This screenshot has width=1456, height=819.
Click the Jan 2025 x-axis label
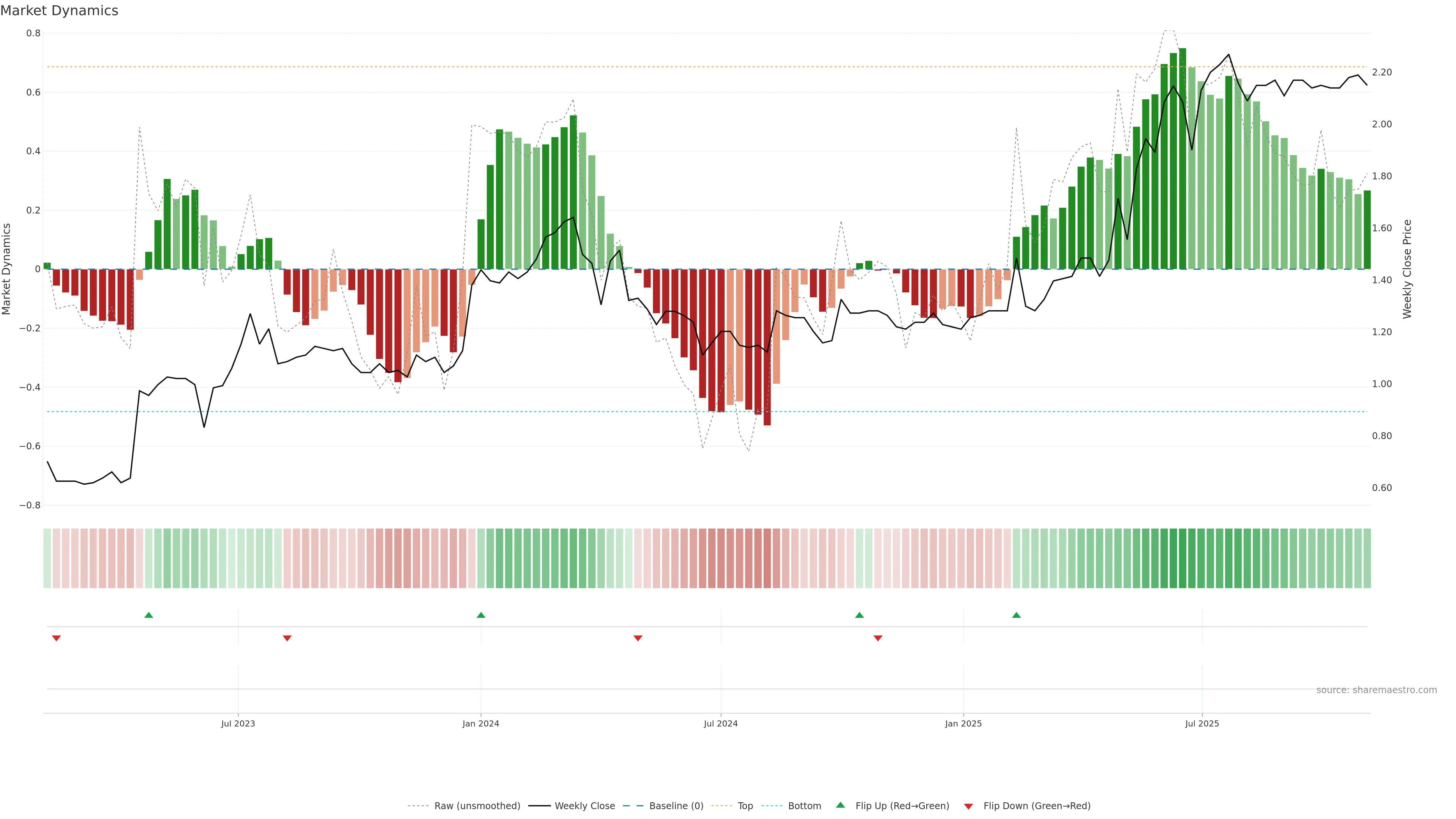coord(963,723)
